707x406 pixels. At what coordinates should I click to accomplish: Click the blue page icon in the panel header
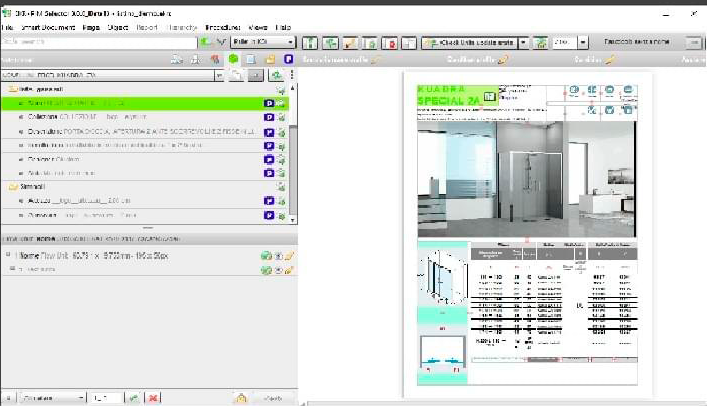(x=251, y=59)
